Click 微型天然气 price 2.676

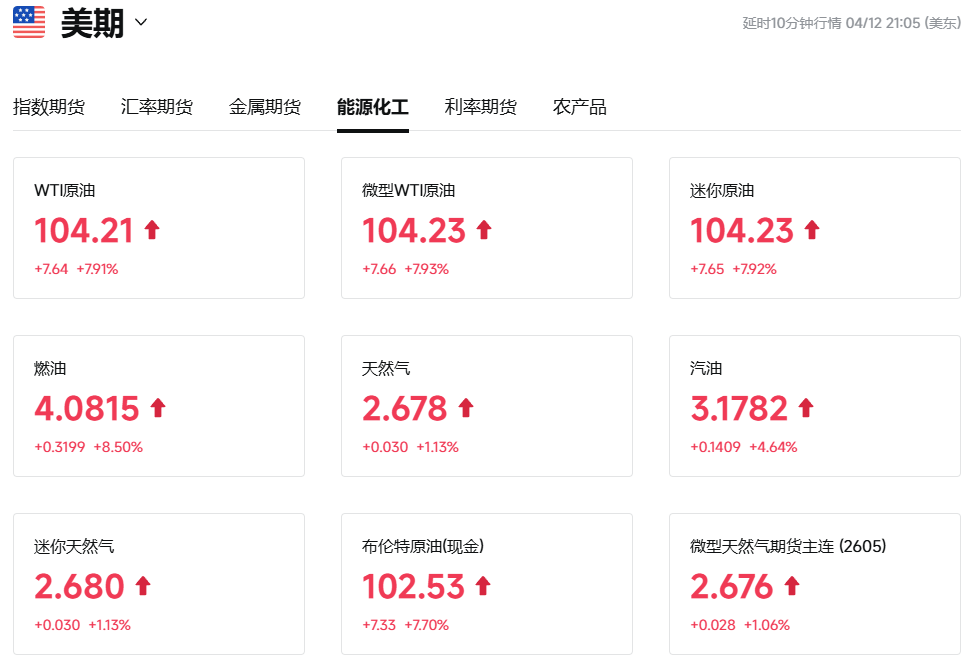click(732, 587)
